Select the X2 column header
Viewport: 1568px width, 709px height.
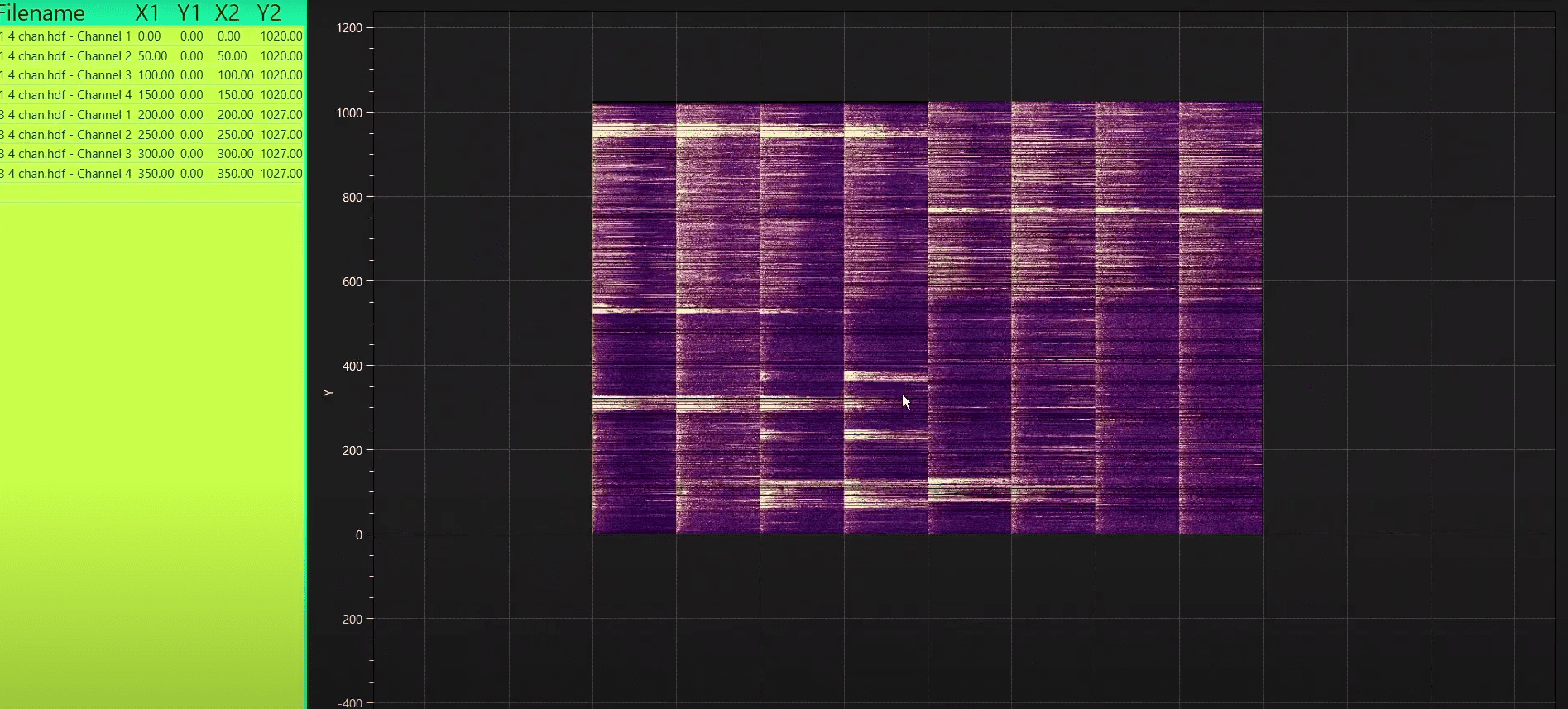pos(227,13)
